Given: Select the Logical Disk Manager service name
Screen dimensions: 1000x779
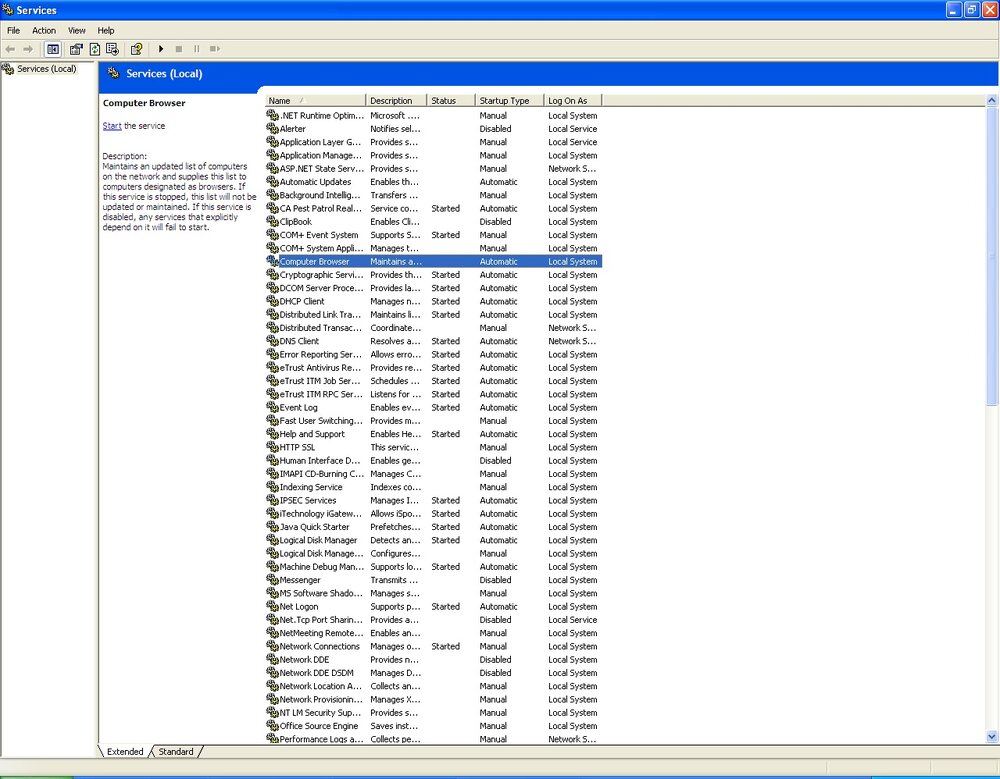Looking at the screenshot, I should pyautogui.click(x=318, y=540).
